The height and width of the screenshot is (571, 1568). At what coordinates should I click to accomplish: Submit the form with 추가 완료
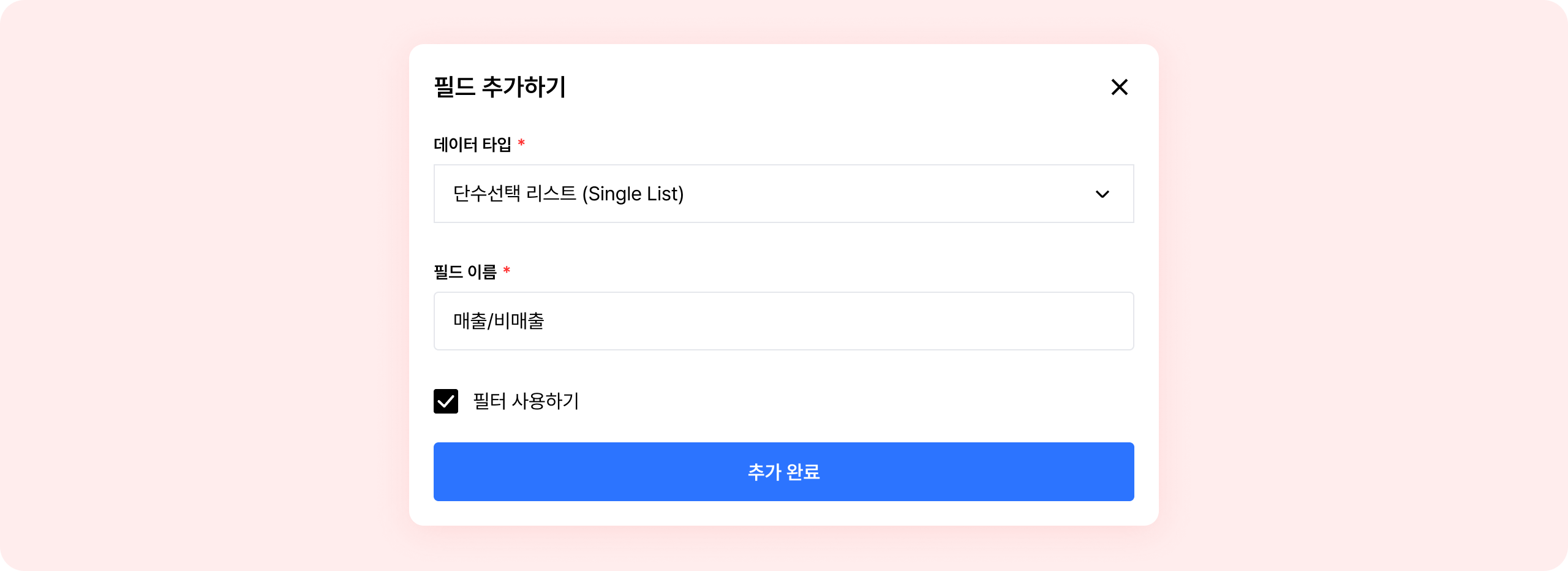point(783,472)
